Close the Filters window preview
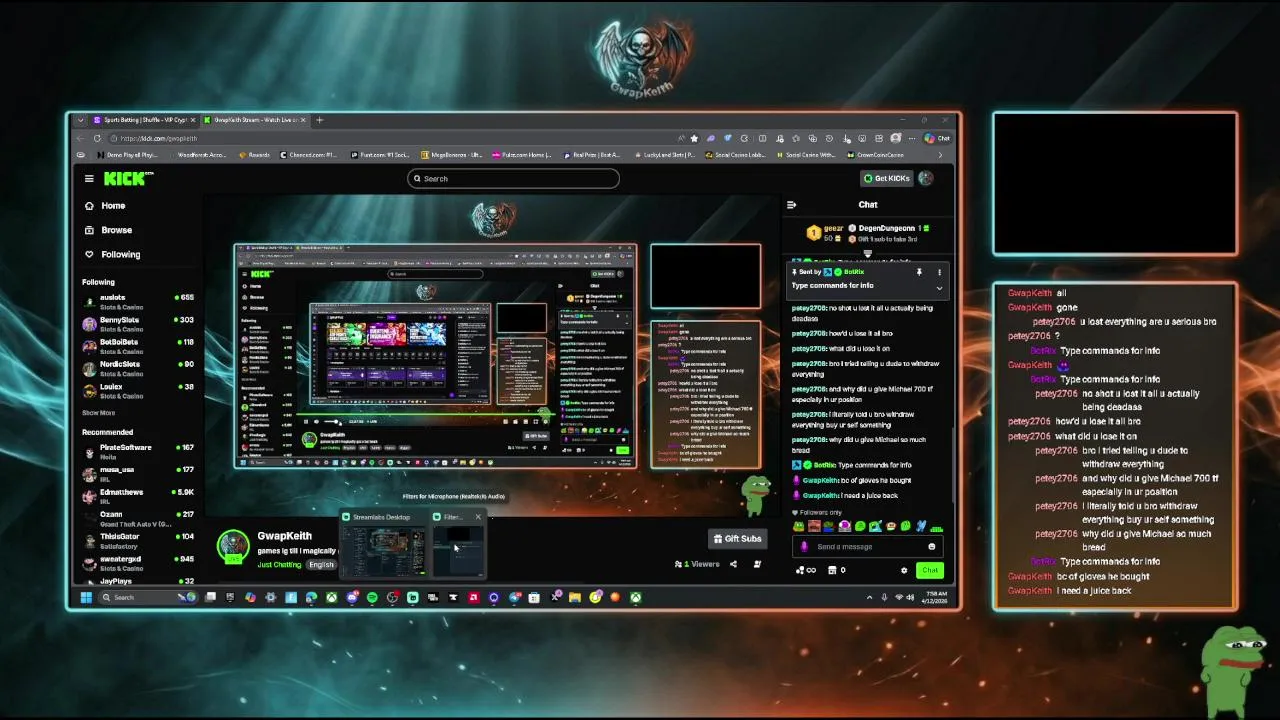This screenshot has width=1280, height=720. (x=478, y=517)
